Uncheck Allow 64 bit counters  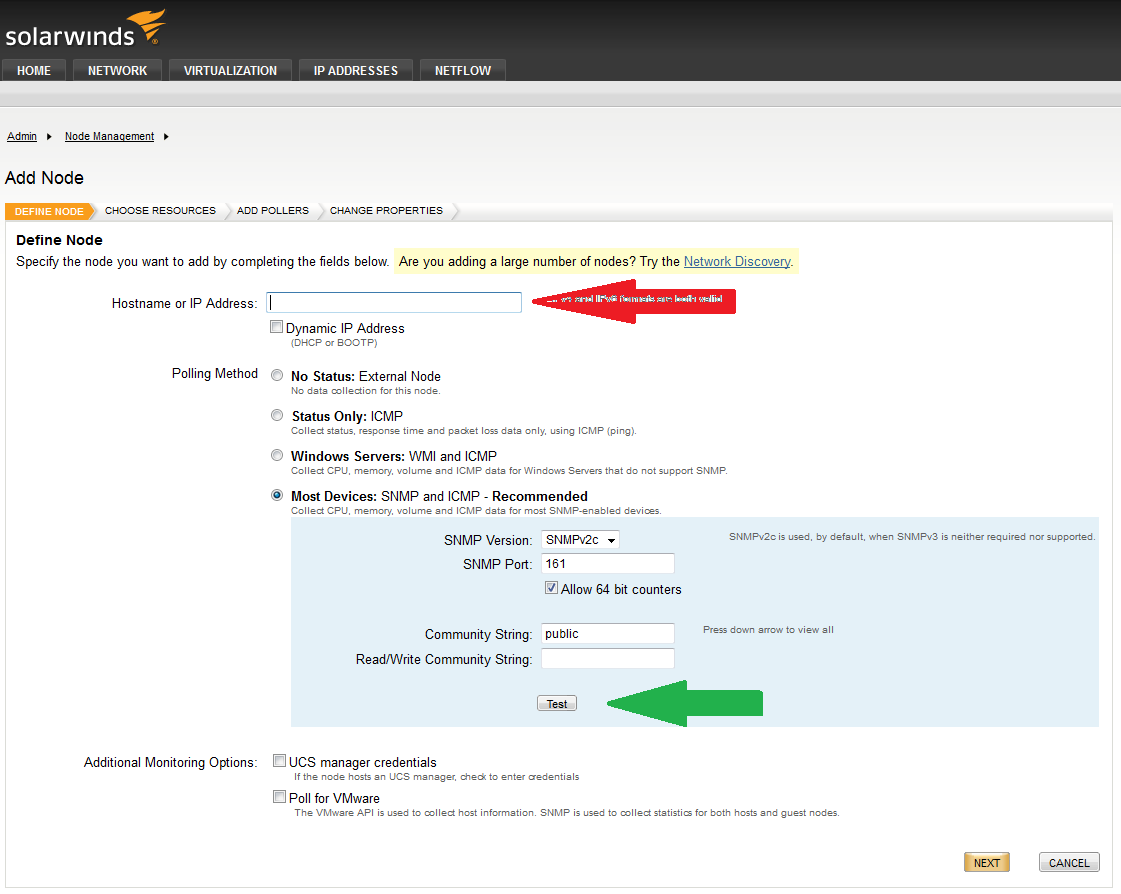(x=551, y=588)
